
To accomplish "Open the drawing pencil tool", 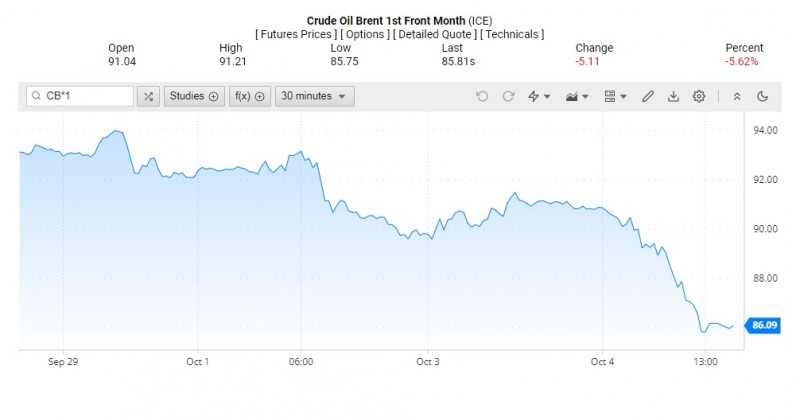I will [x=648, y=96].
